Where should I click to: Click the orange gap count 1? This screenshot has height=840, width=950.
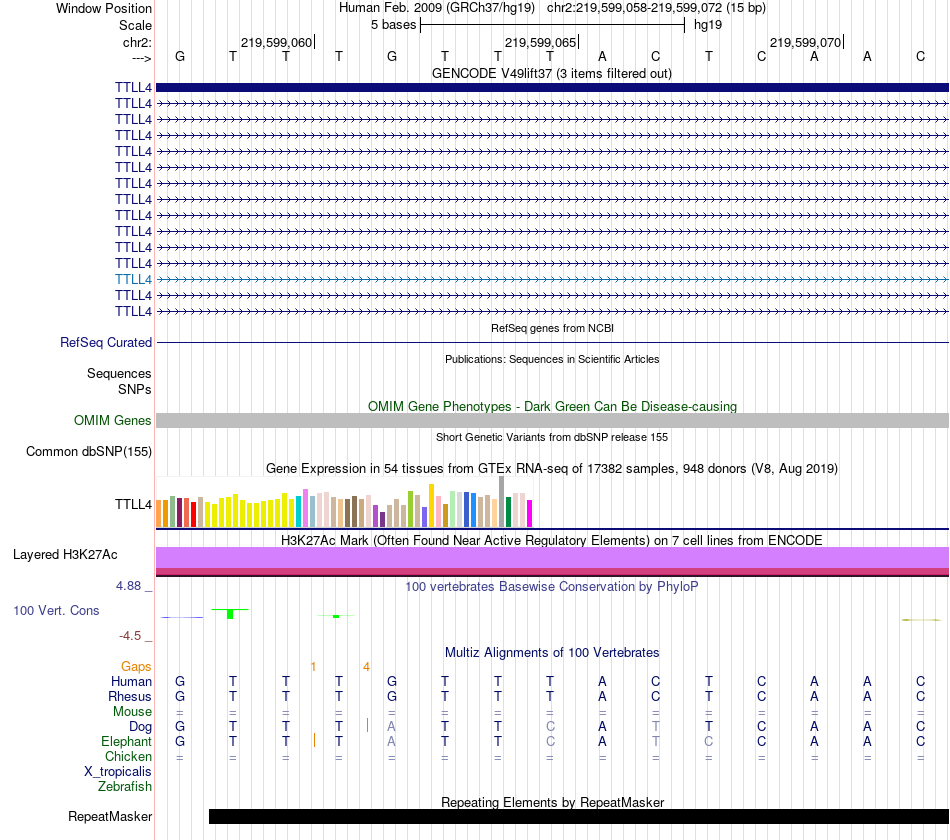(x=313, y=667)
